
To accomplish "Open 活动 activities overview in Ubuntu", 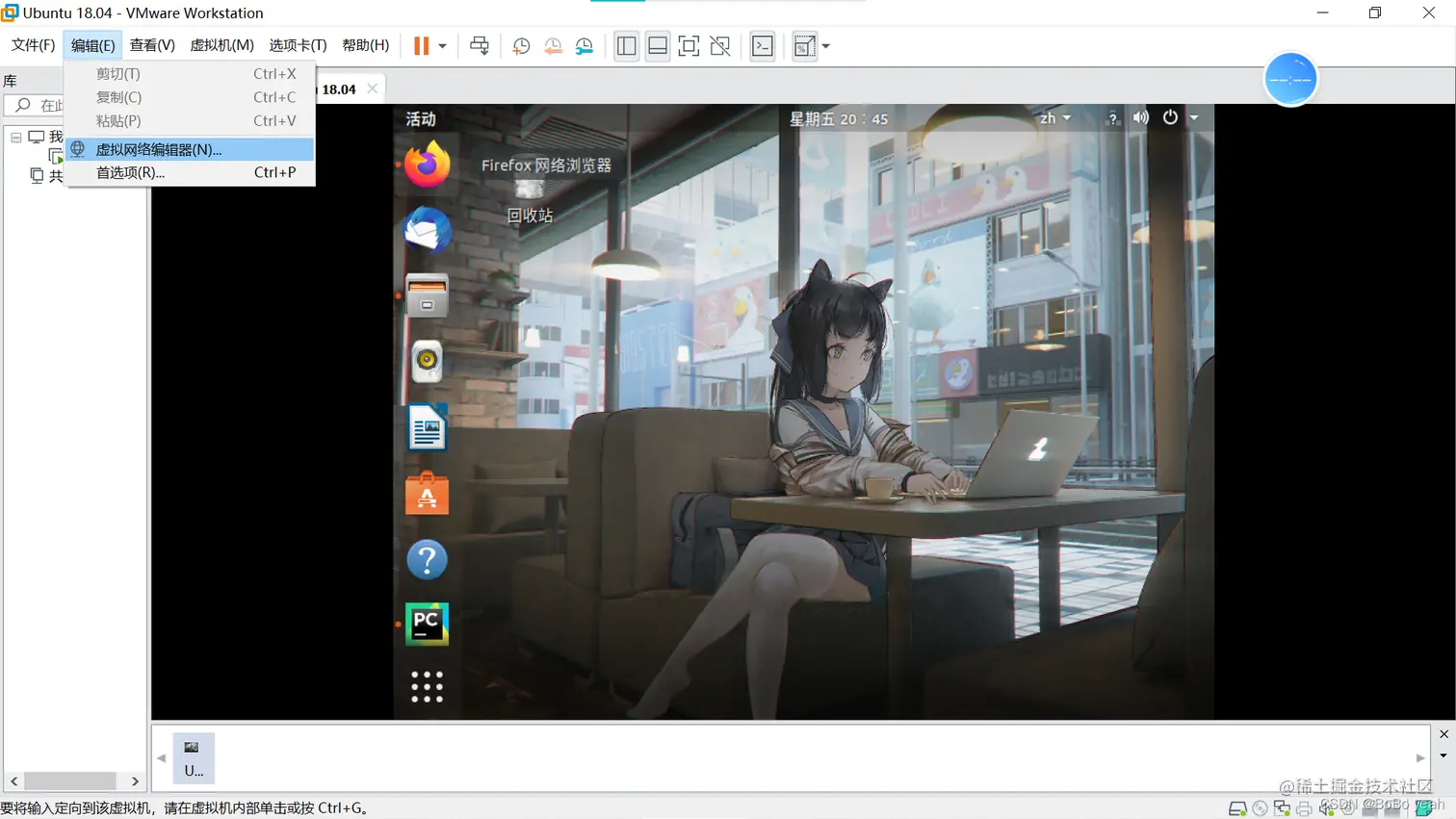I will [x=421, y=118].
